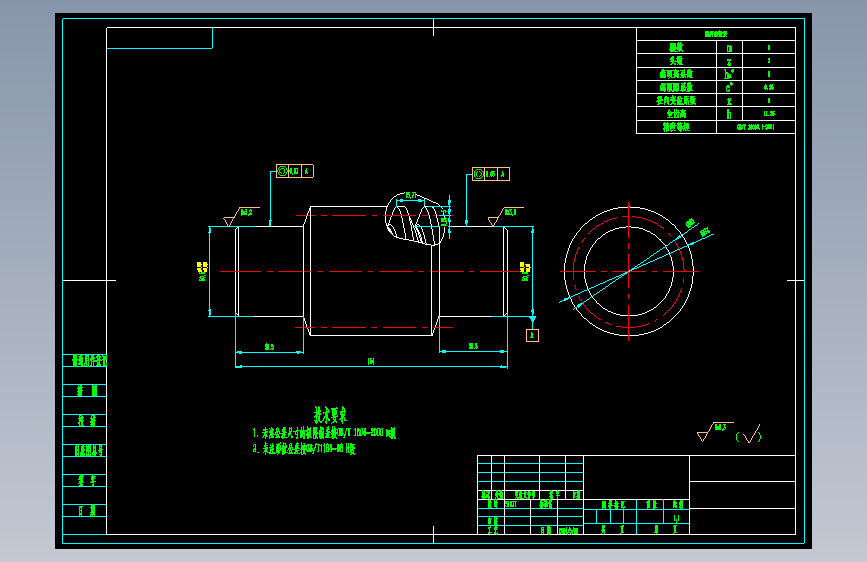The image size is (867, 562).
Task: Click the 日期 cell in left margin strip
Action: [x=85, y=511]
